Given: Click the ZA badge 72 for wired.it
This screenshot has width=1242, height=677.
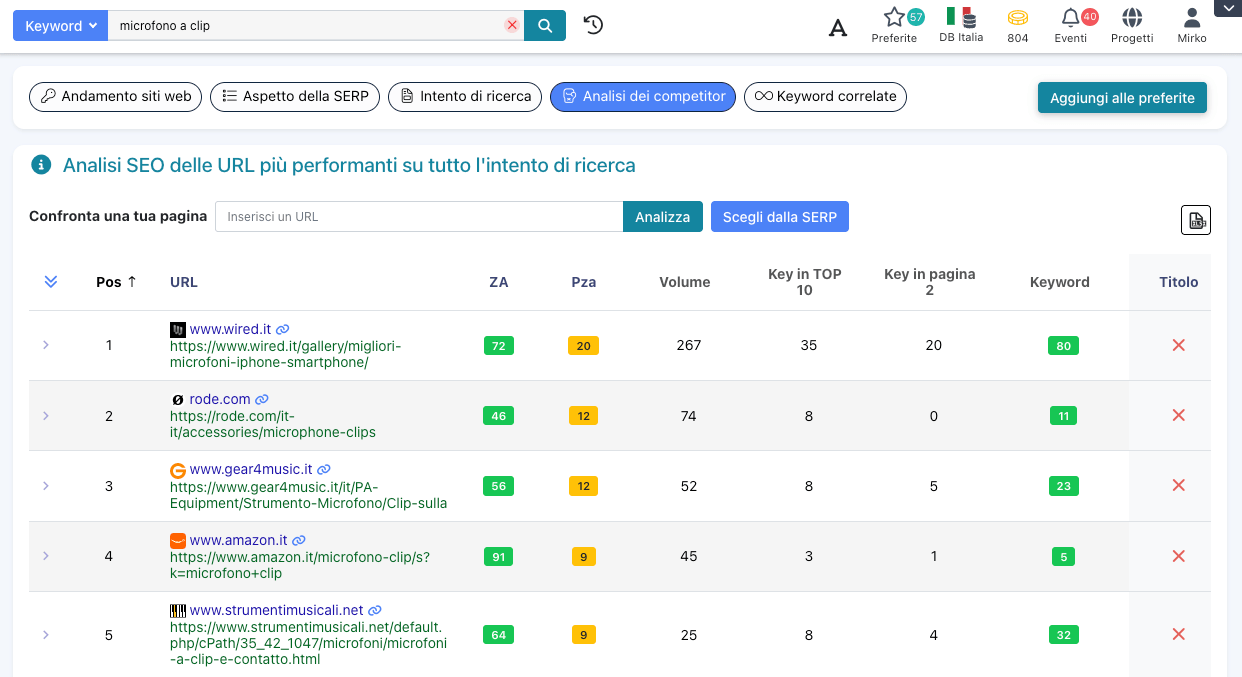Looking at the screenshot, I should (x=498, y=346).
